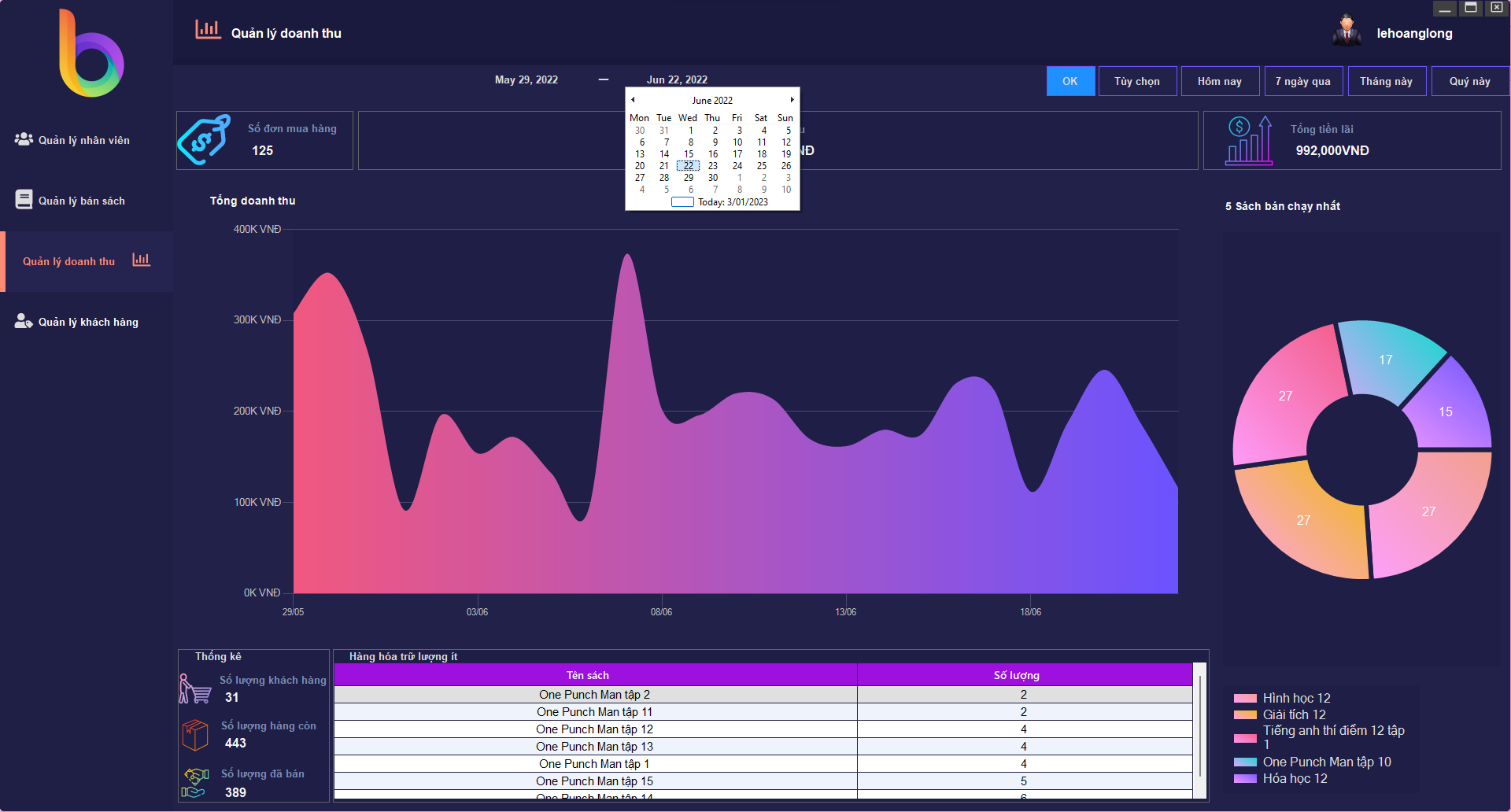The height and width of the screenshot is (812, 1511).
Task: Click the book icon beside Quản lý bán sách
Action: point(24,200)
